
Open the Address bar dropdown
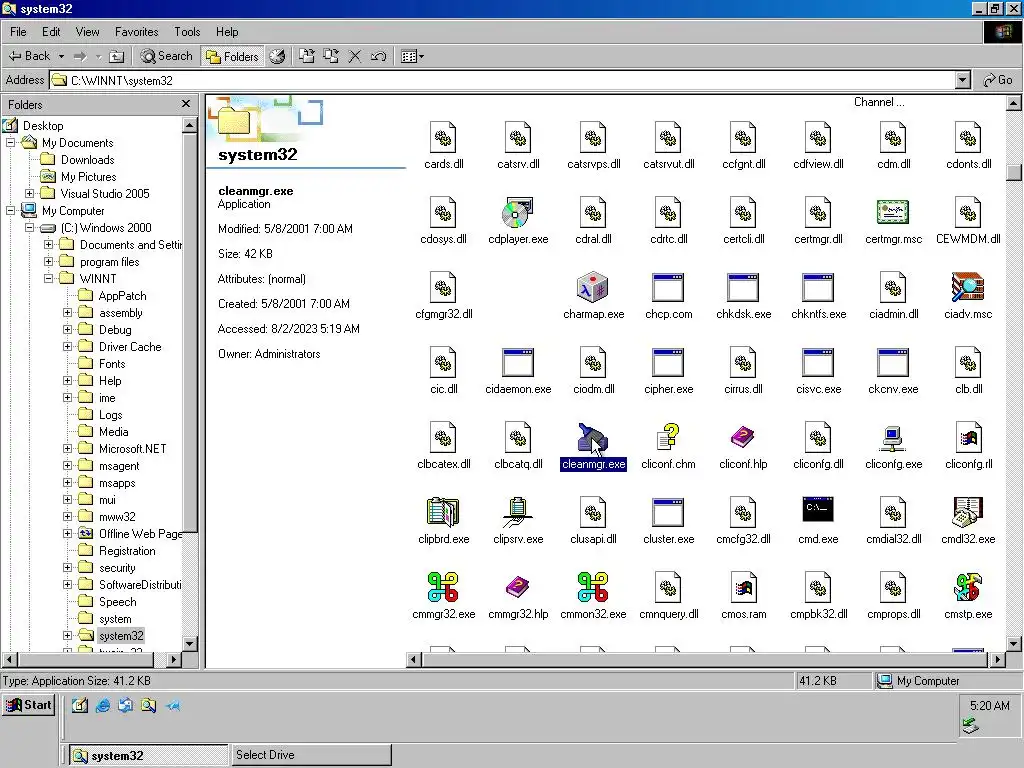tap(962, 80)
